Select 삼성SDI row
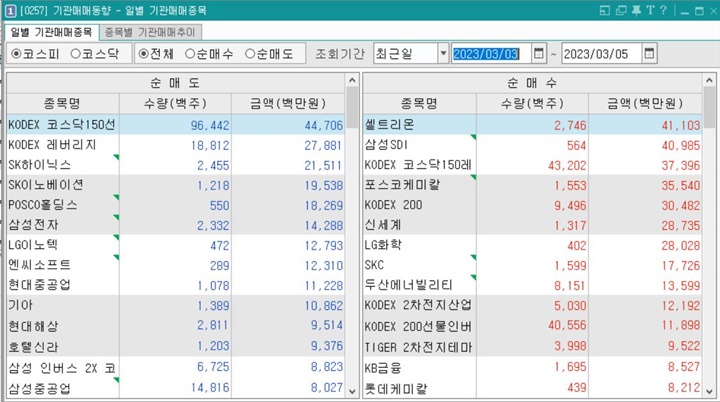 point(532,145)
